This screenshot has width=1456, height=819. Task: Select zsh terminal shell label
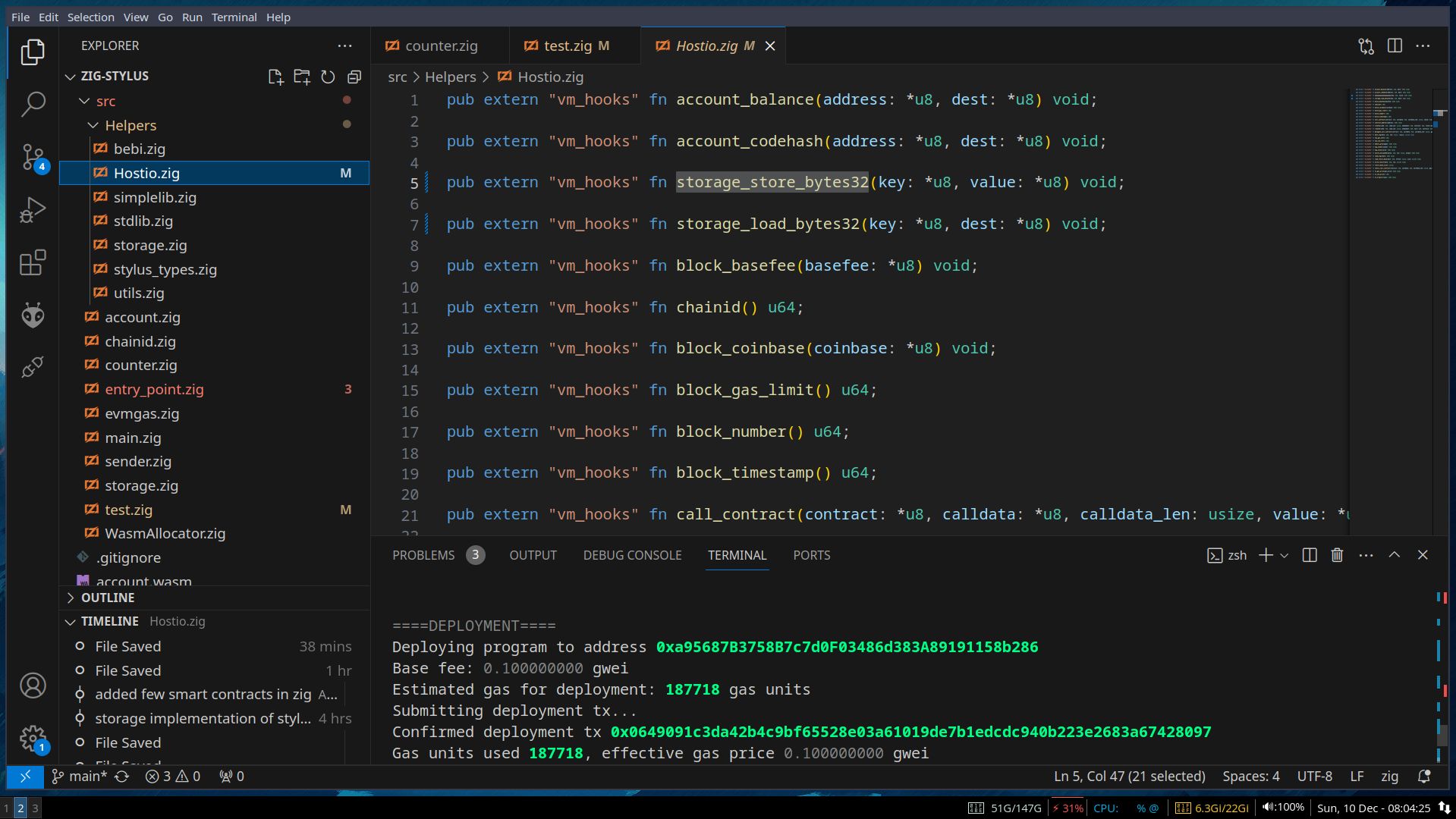point(1227,555)
